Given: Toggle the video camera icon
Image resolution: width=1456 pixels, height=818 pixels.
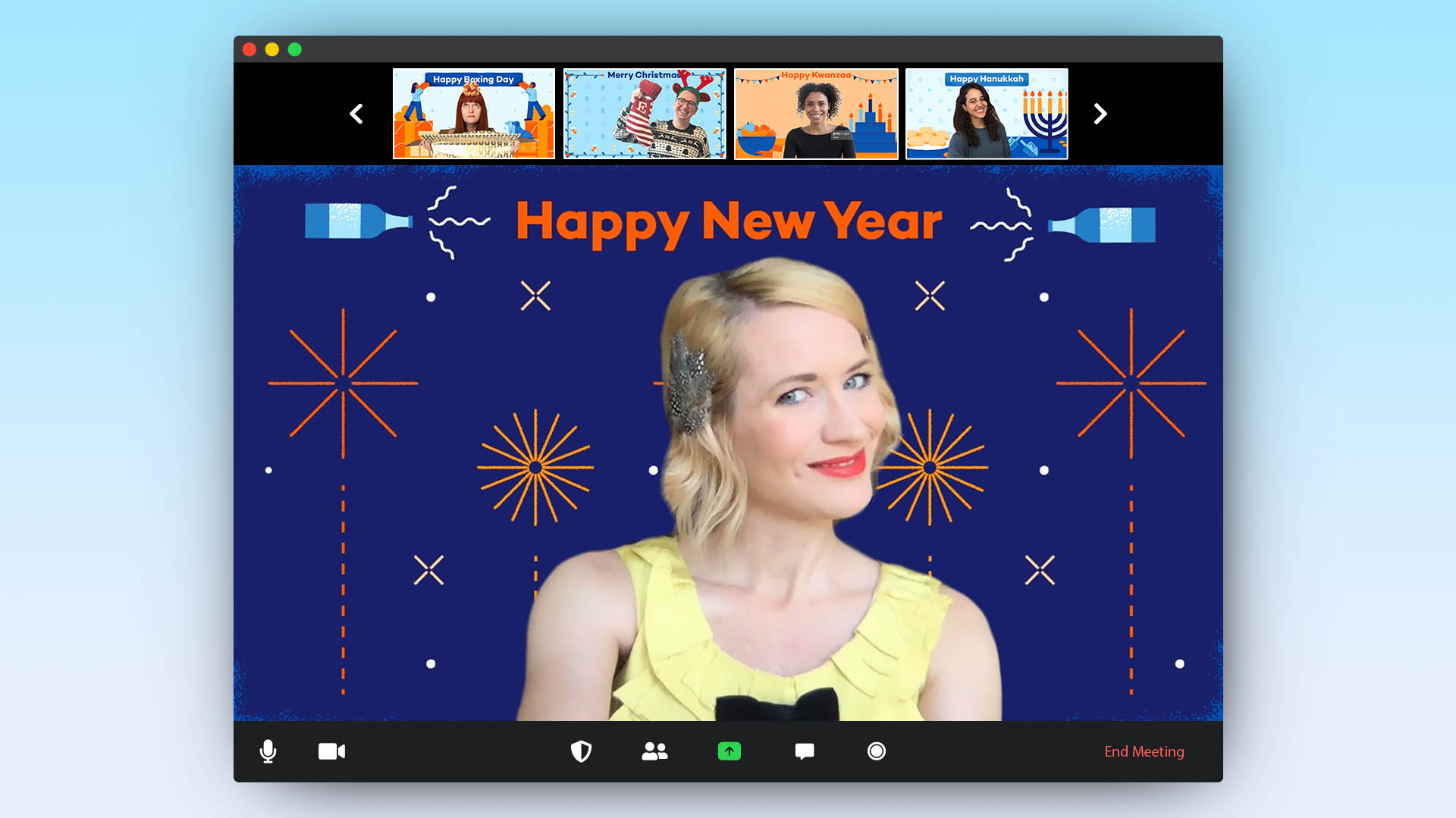Looking at the screenshot, I should [x=331, y=751].
